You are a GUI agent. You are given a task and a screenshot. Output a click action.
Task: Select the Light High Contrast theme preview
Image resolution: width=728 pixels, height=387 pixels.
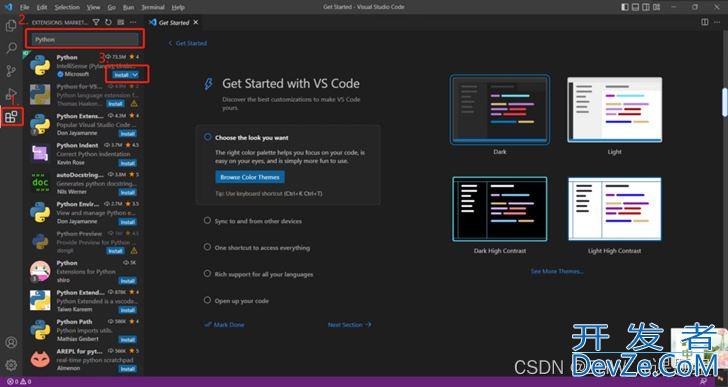tap(615, 209)
